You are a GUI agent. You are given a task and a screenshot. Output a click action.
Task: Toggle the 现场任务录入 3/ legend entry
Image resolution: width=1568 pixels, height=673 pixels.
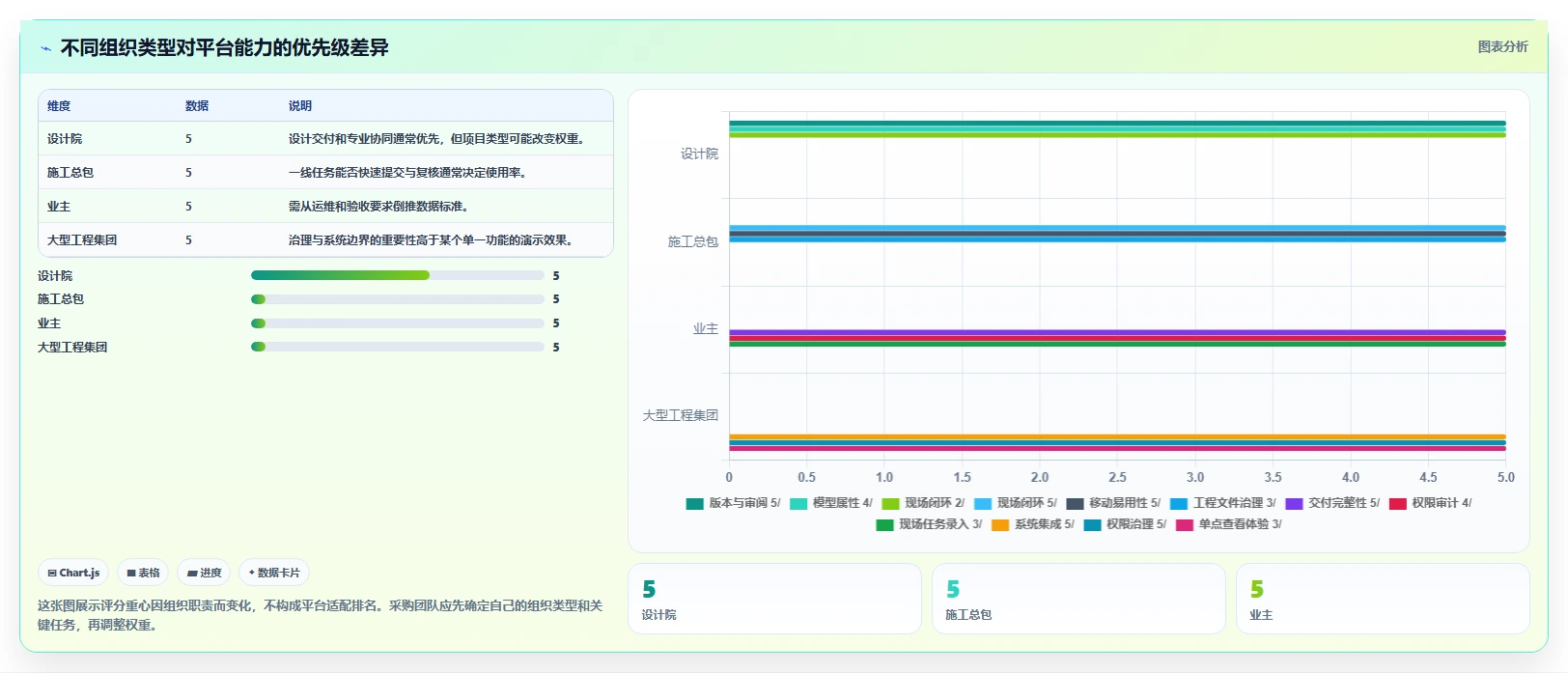click(x=929, y=524)
